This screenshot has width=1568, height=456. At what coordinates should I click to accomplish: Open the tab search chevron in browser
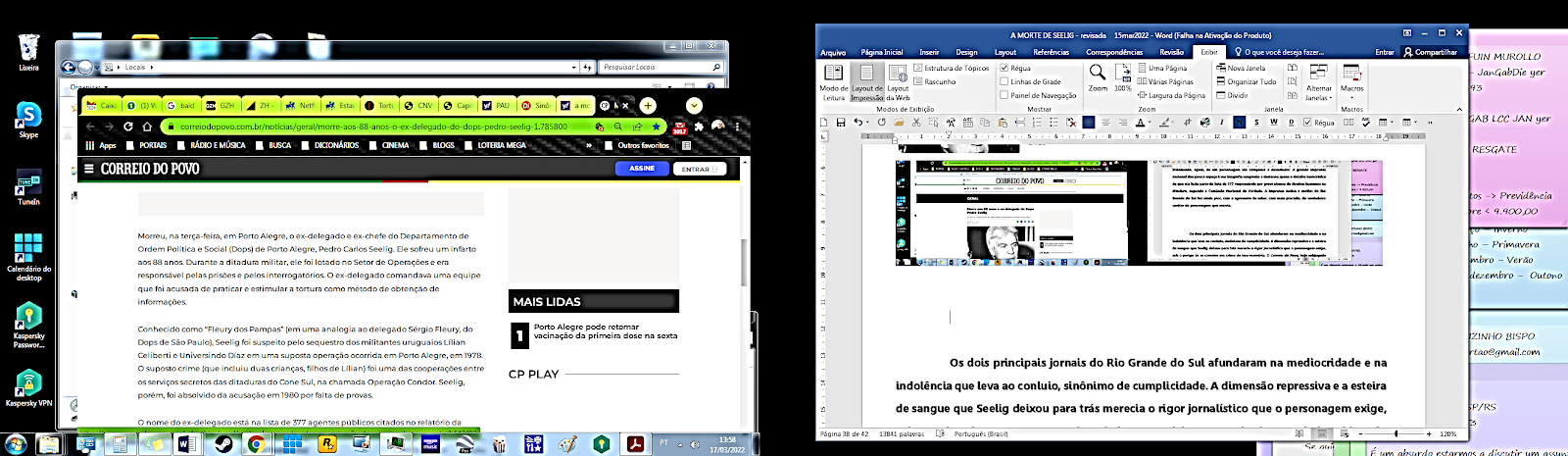click(694, 105)
